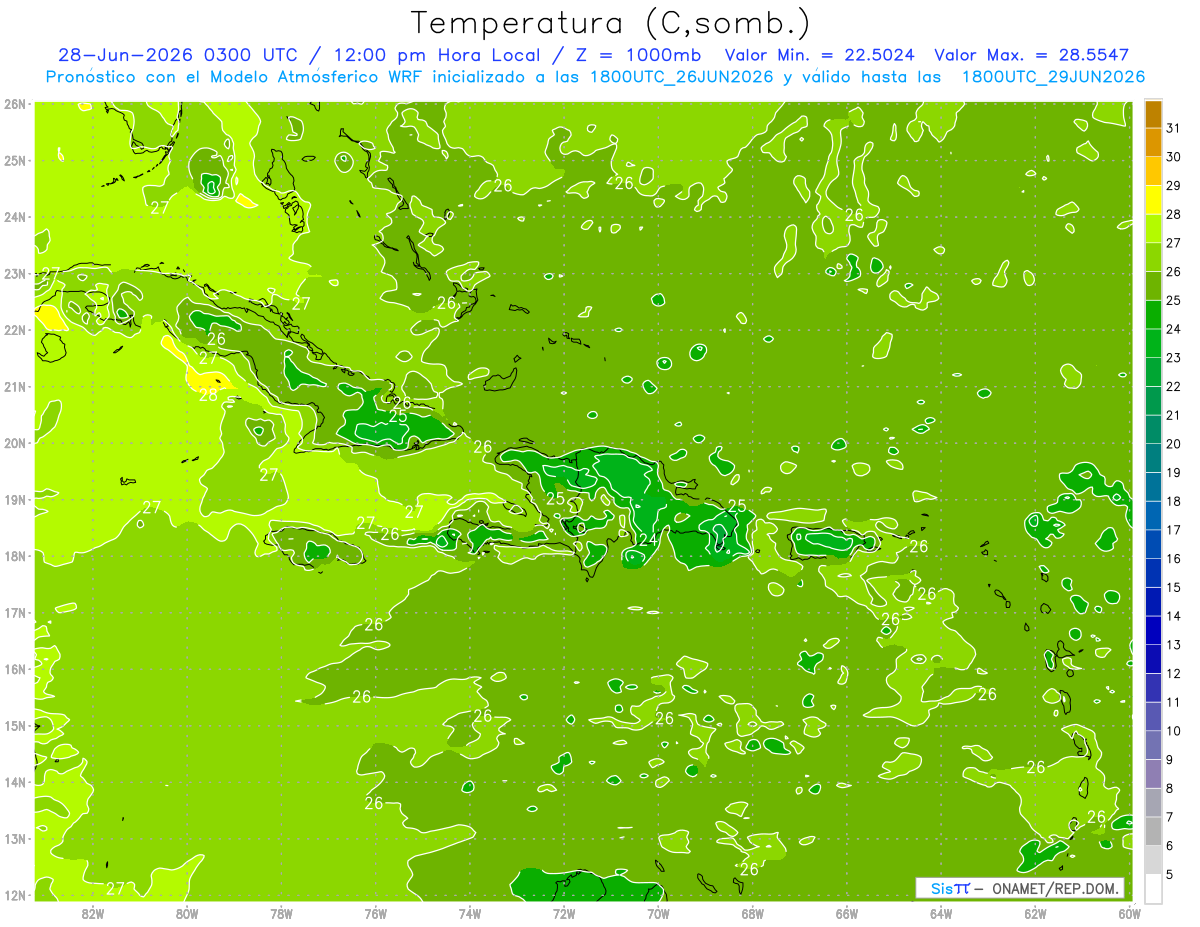The width and height of the screenshot is (1200, 927).
Task: Click the '14N' latitude axis label
Action: 15,782
